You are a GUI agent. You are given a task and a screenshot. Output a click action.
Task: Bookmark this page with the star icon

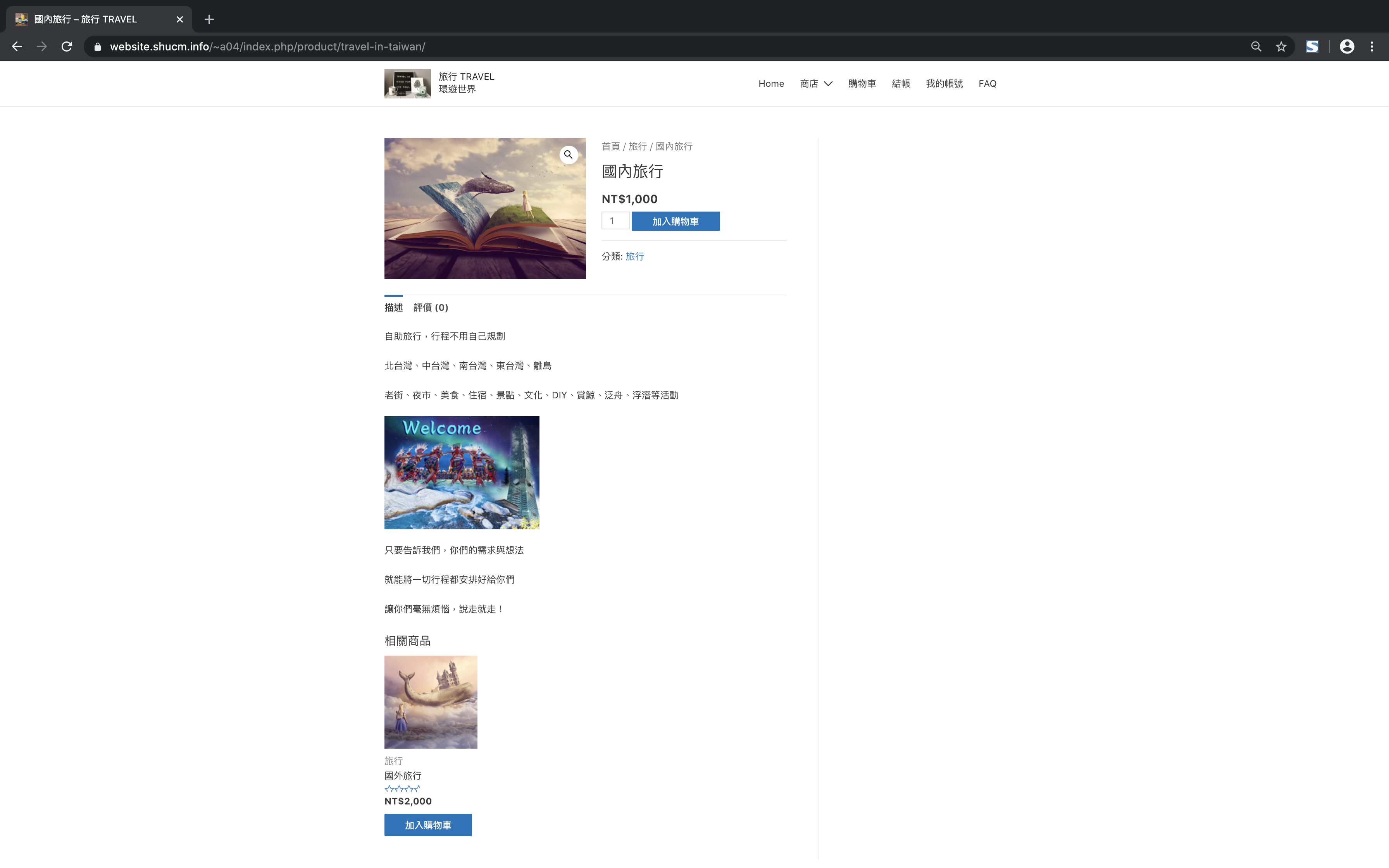[1280, 46]
